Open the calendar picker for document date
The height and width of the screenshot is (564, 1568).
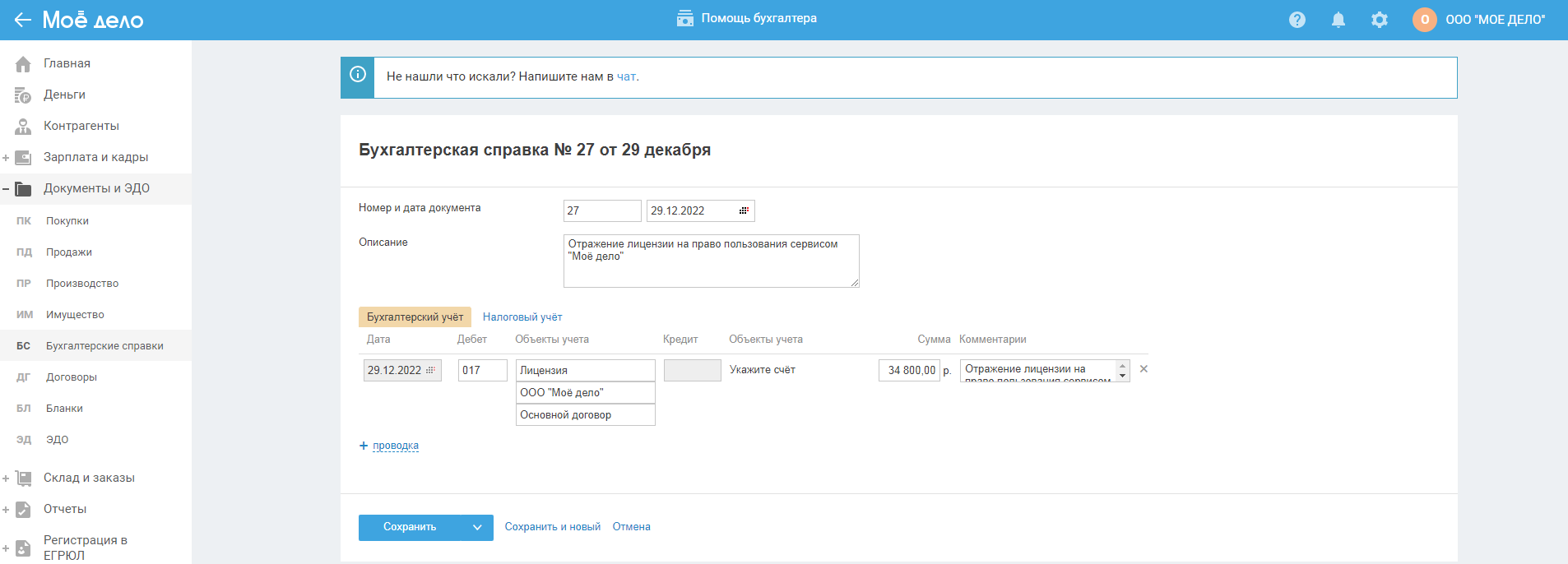click(x=744, y=211)
